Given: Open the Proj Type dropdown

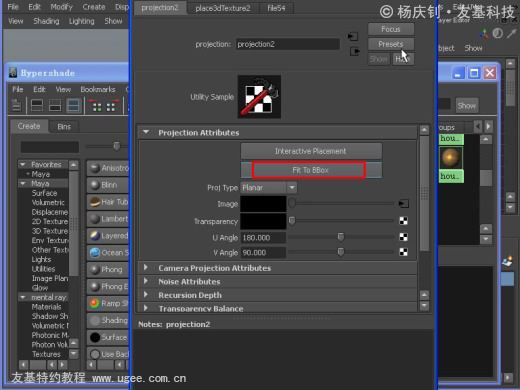Looking at the screenshot, I should [269, 188].
